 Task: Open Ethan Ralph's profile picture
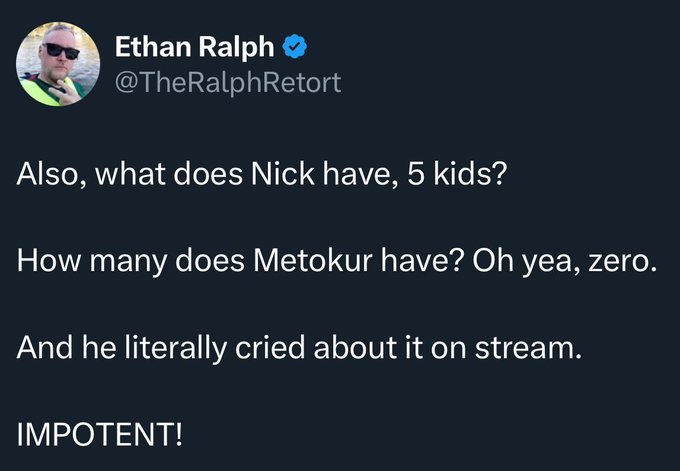[58, 63]
